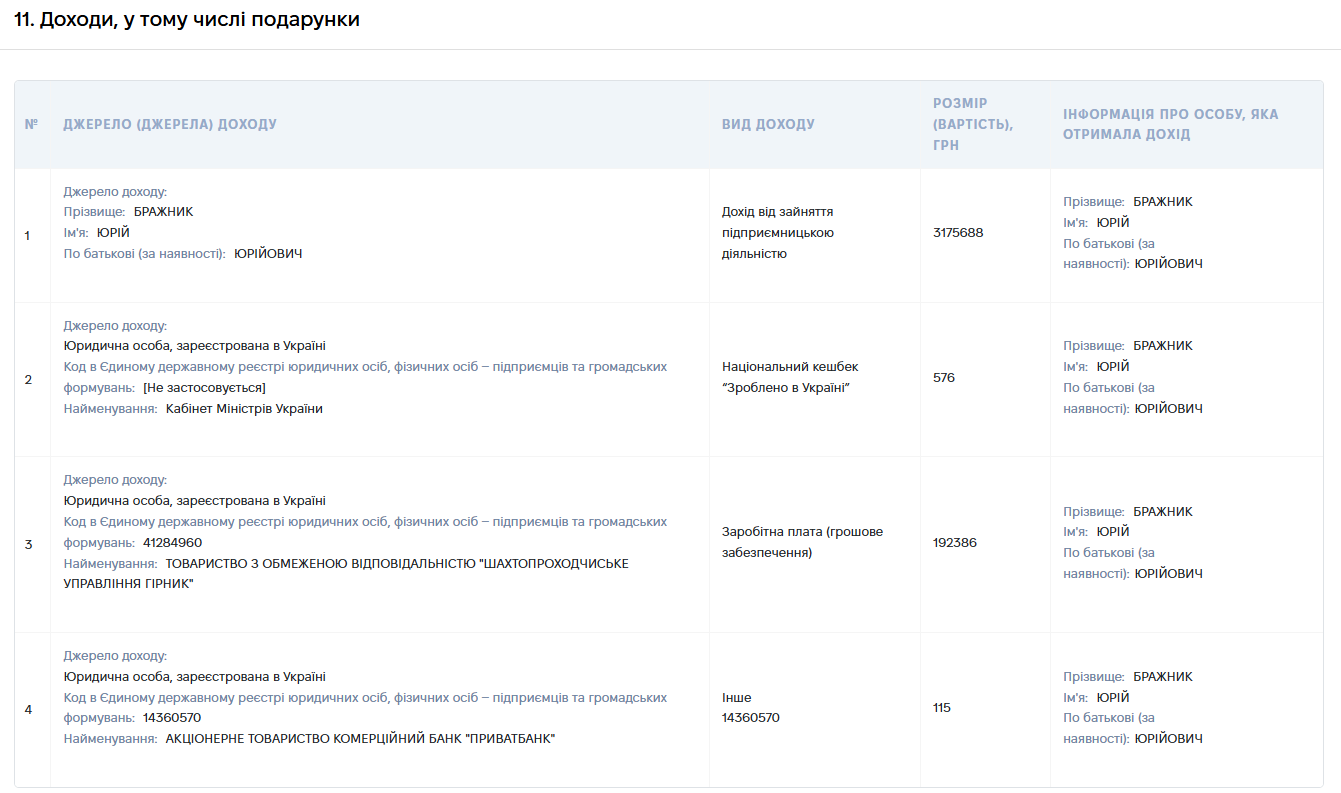Image resolution: width=1341 pixels, height=793 pixels.
Task: Click row number 4 in the table
Action: [28, 709]
